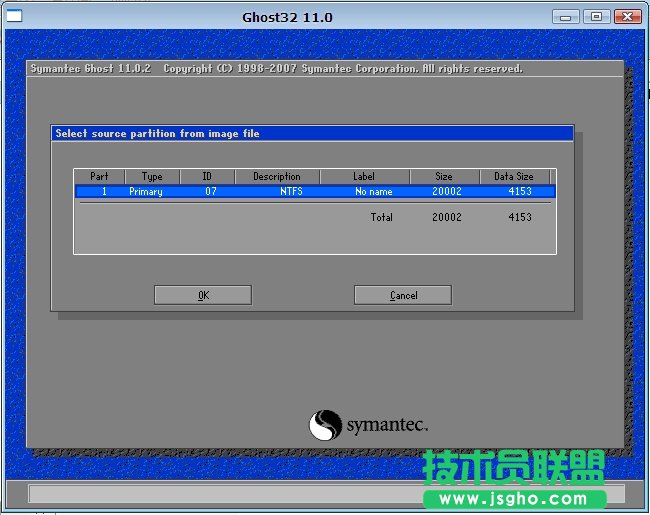
Task: Click the Total size value 20002
Action: pyautogui.click(x=446, y=217)
